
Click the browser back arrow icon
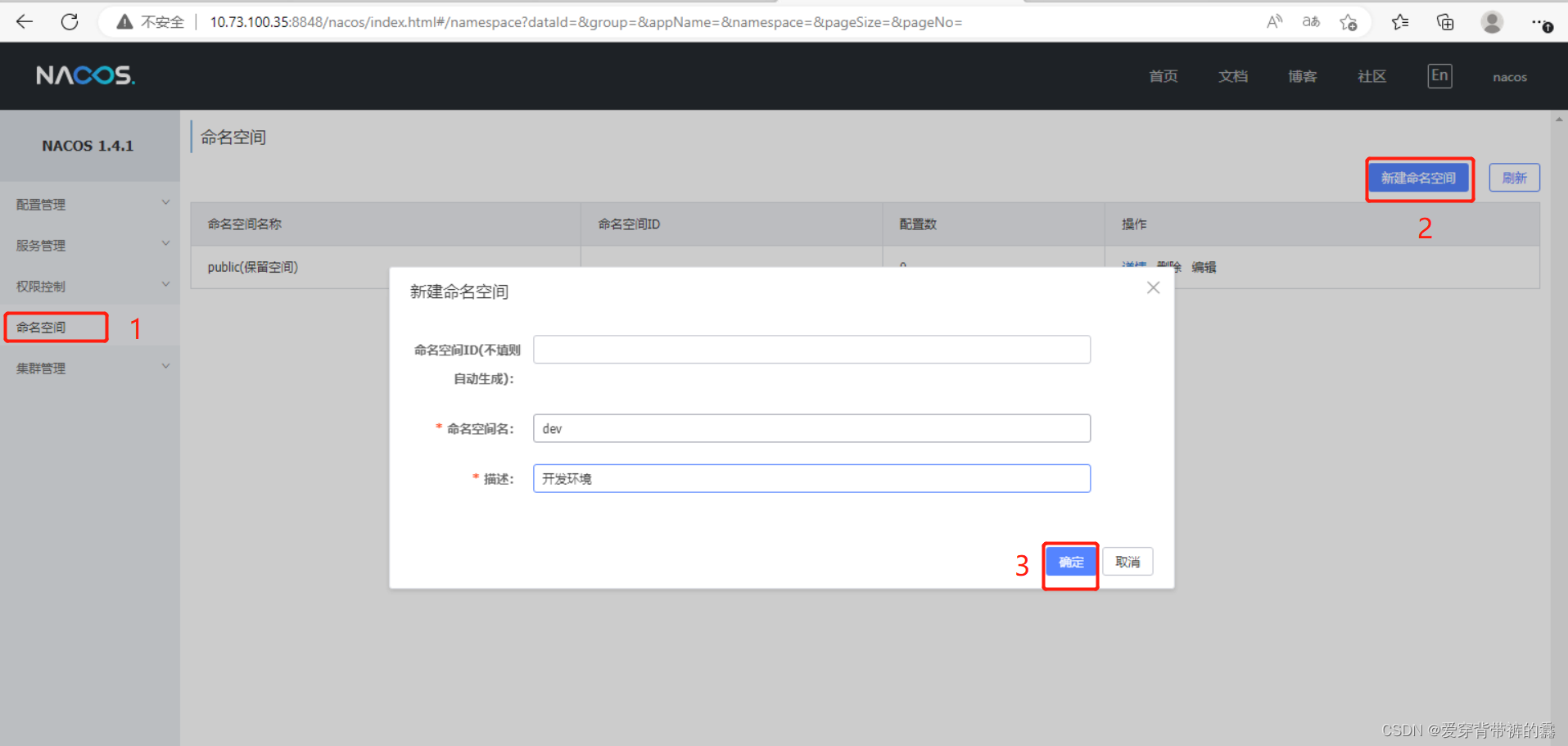pyautogui.click(x=24, y=21)
